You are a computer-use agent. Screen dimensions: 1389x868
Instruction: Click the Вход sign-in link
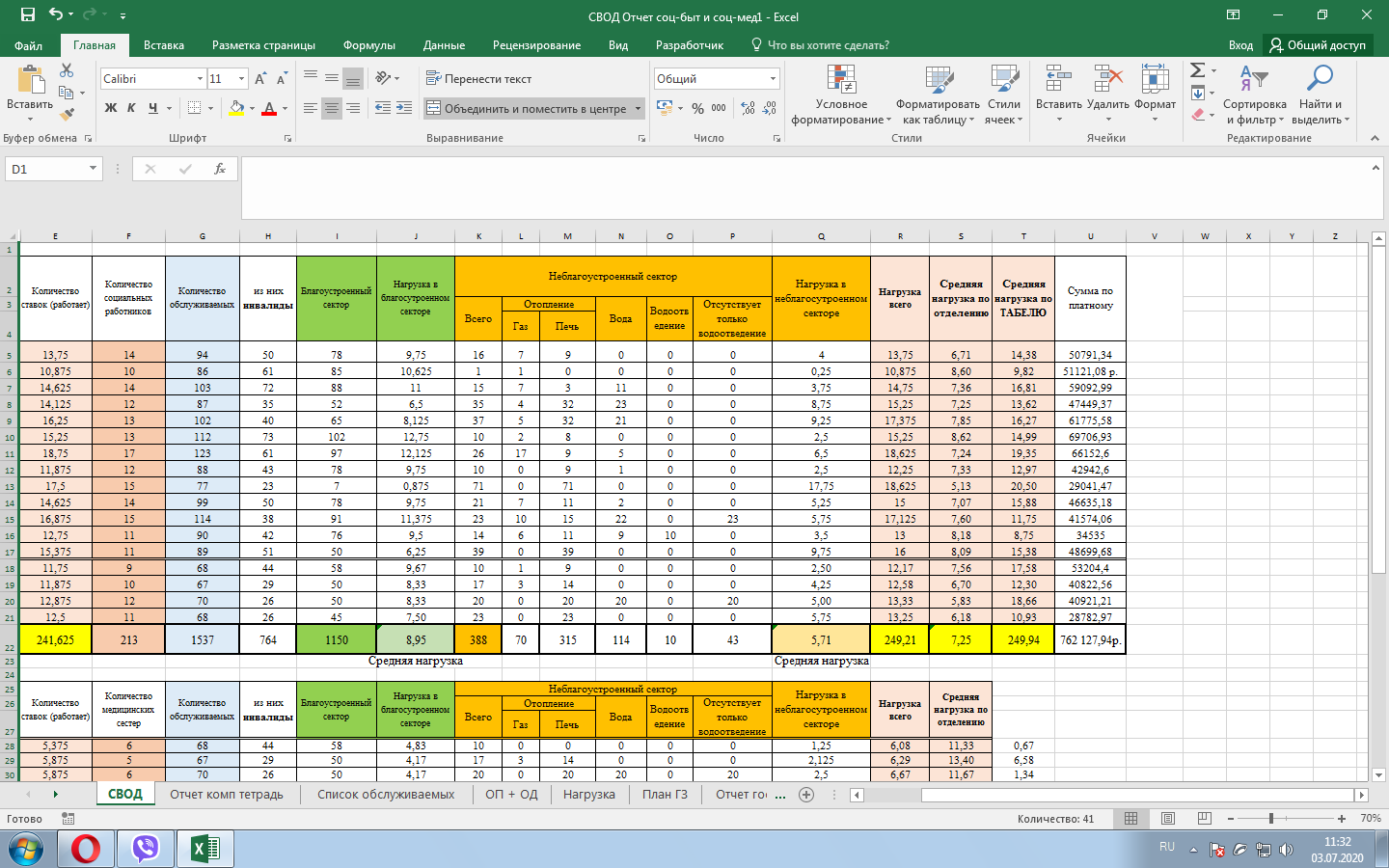(x=1240, y=45)
